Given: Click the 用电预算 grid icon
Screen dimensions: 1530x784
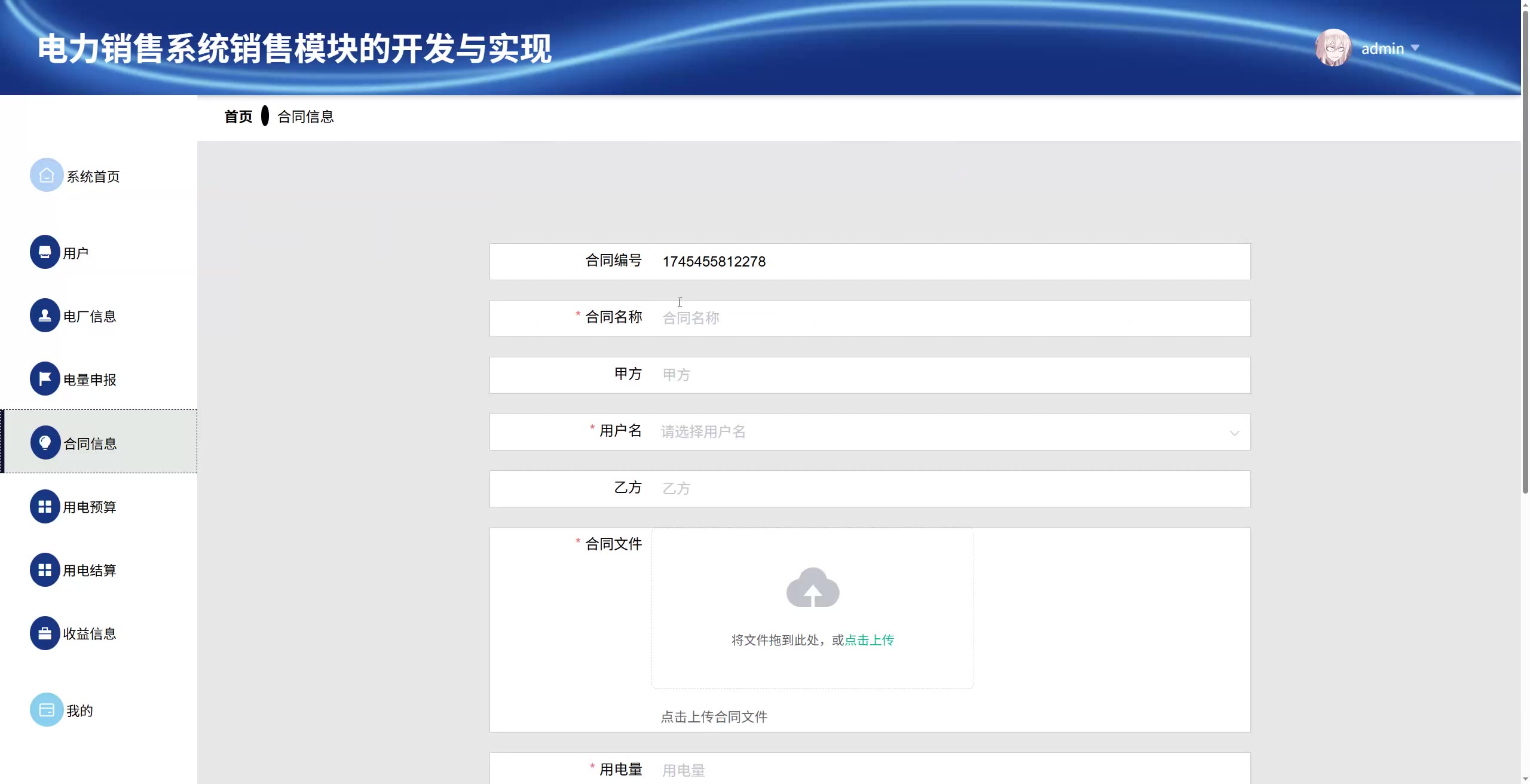Looking at the screenshot, I should pos(45,507).
